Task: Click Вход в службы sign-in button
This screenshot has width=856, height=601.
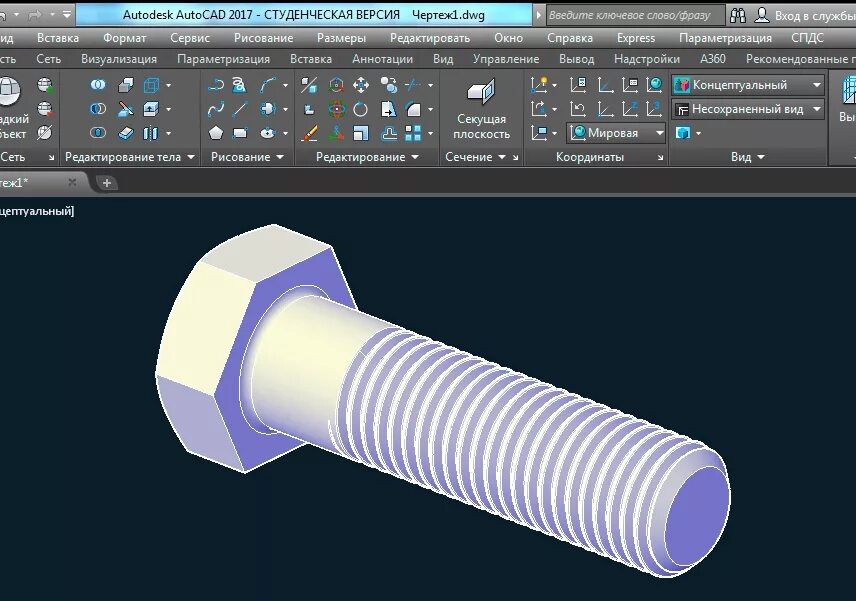Action: coord(805,15)
